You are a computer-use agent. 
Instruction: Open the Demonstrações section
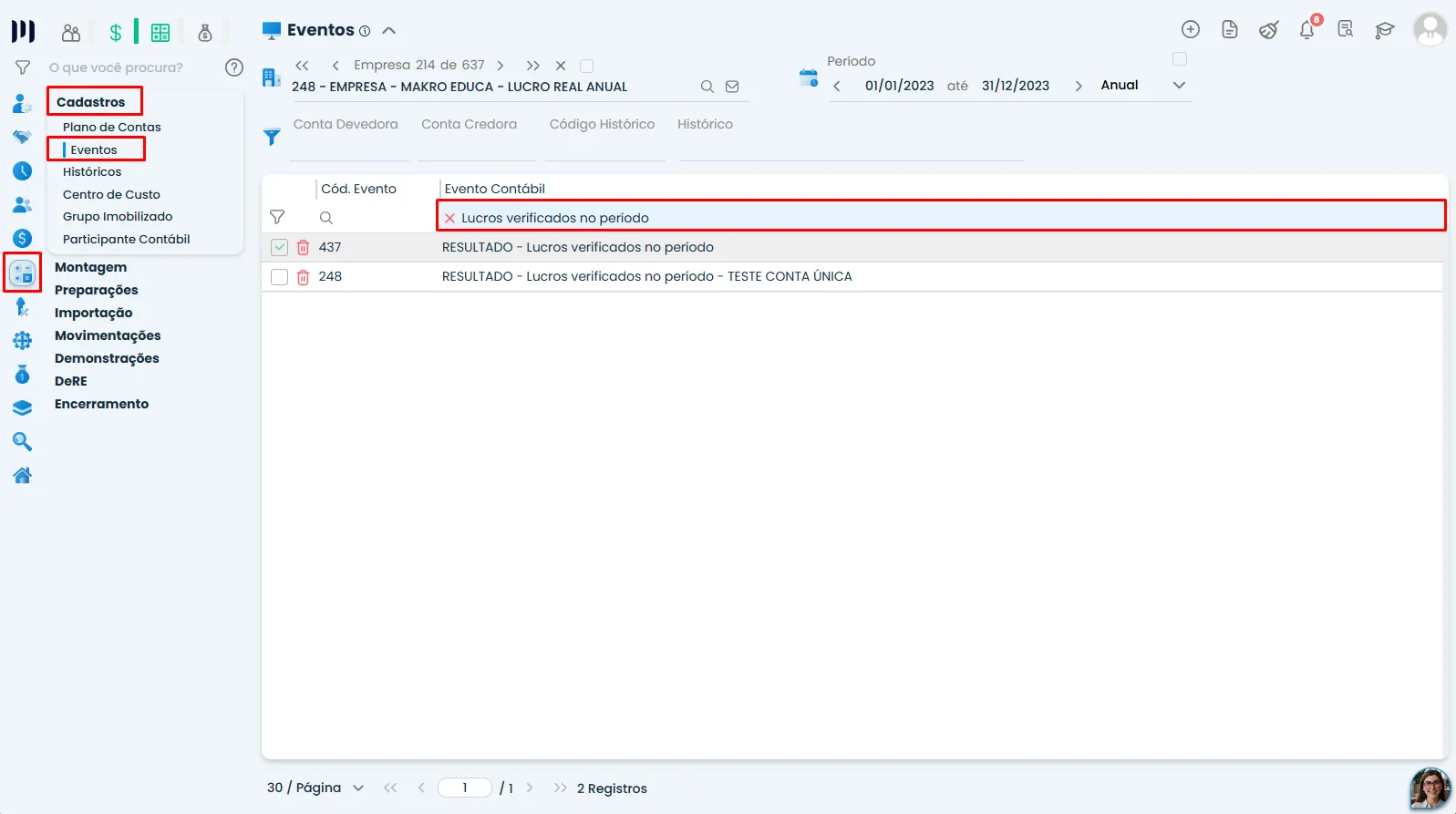107,358
